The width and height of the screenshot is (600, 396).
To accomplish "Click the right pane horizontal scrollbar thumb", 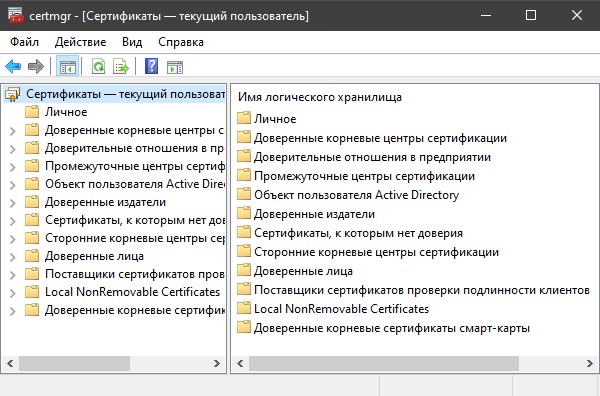I will 384,363.
